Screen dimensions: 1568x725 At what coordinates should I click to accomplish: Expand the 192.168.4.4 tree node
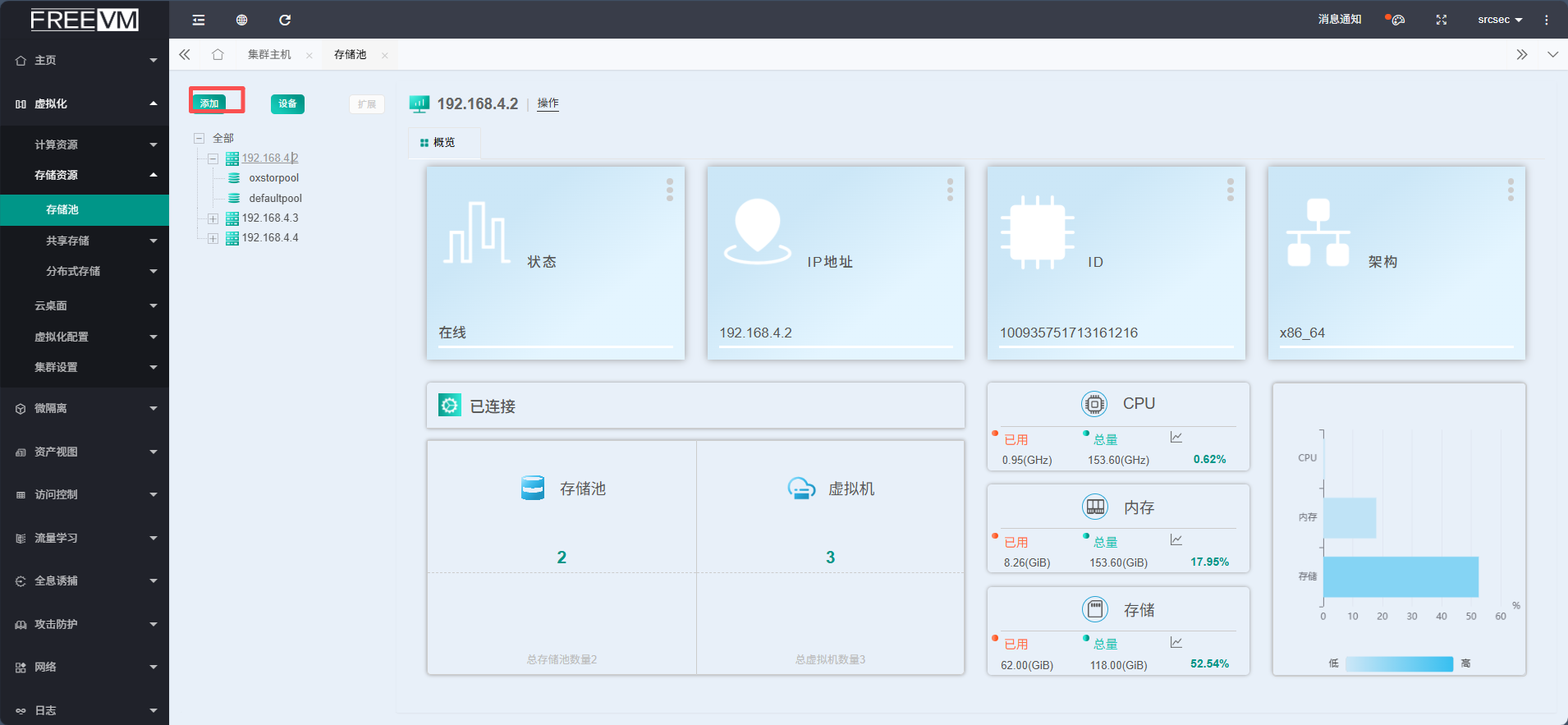[213, 238]
